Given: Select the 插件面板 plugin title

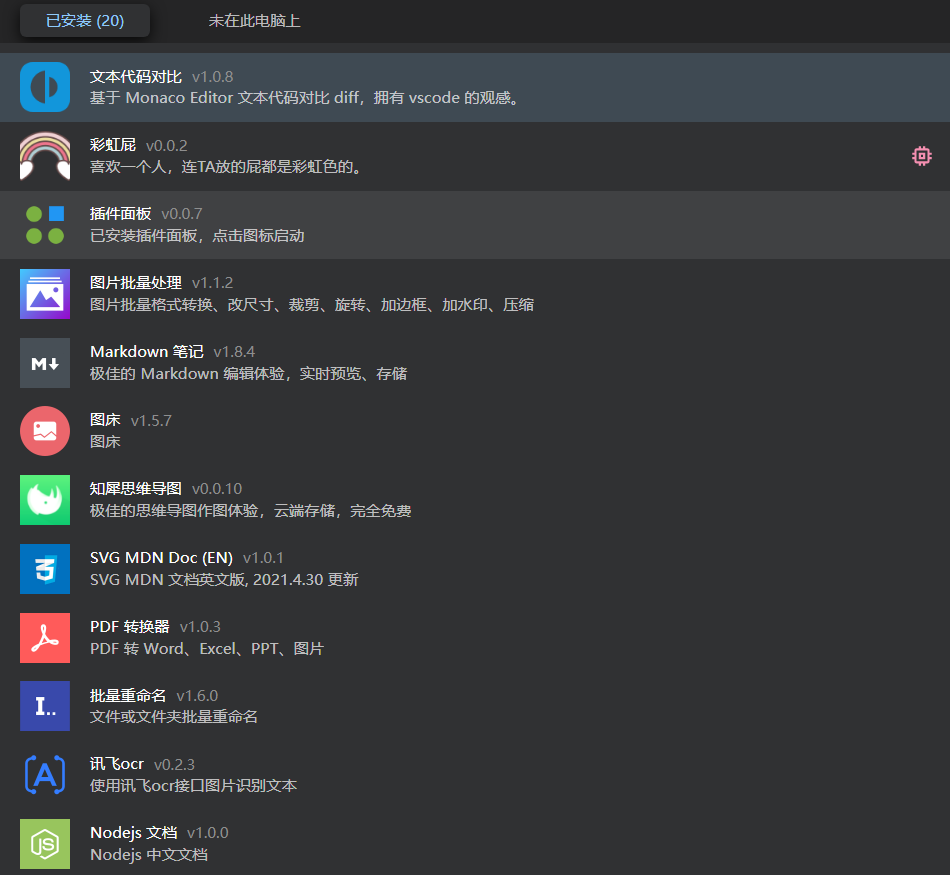Looking at the screenshot, I should tap(121, 213).
